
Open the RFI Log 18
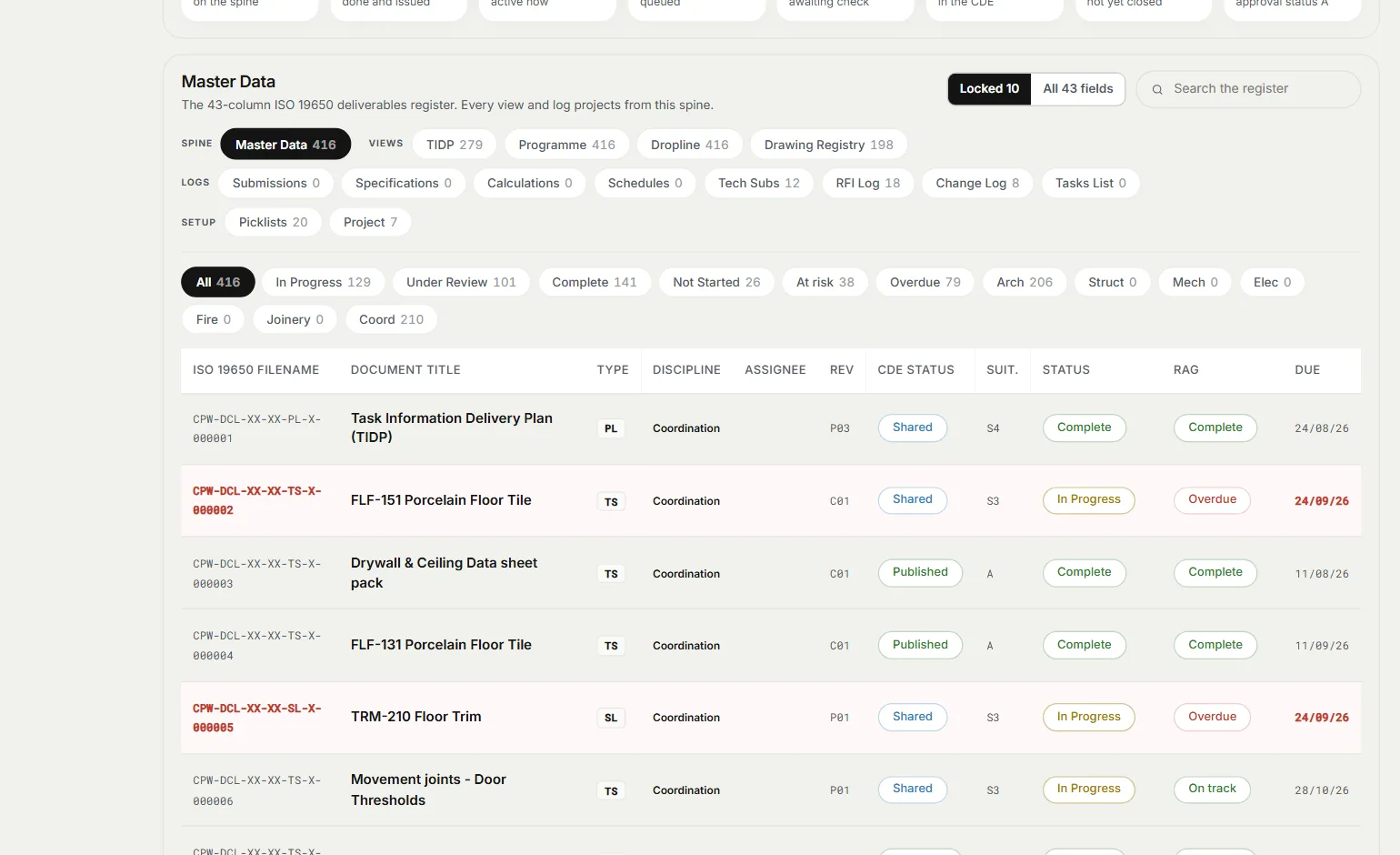point(867,183)
